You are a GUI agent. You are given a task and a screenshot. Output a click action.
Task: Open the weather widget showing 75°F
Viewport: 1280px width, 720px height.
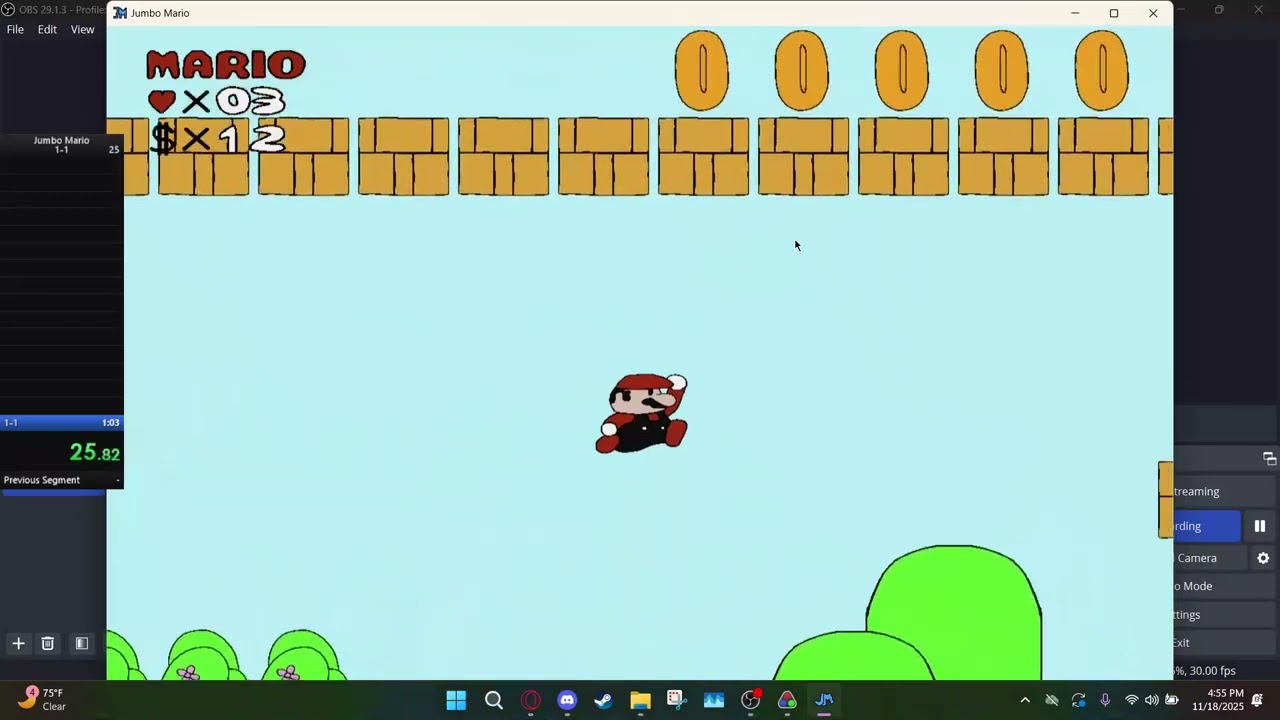pos(42,699)
